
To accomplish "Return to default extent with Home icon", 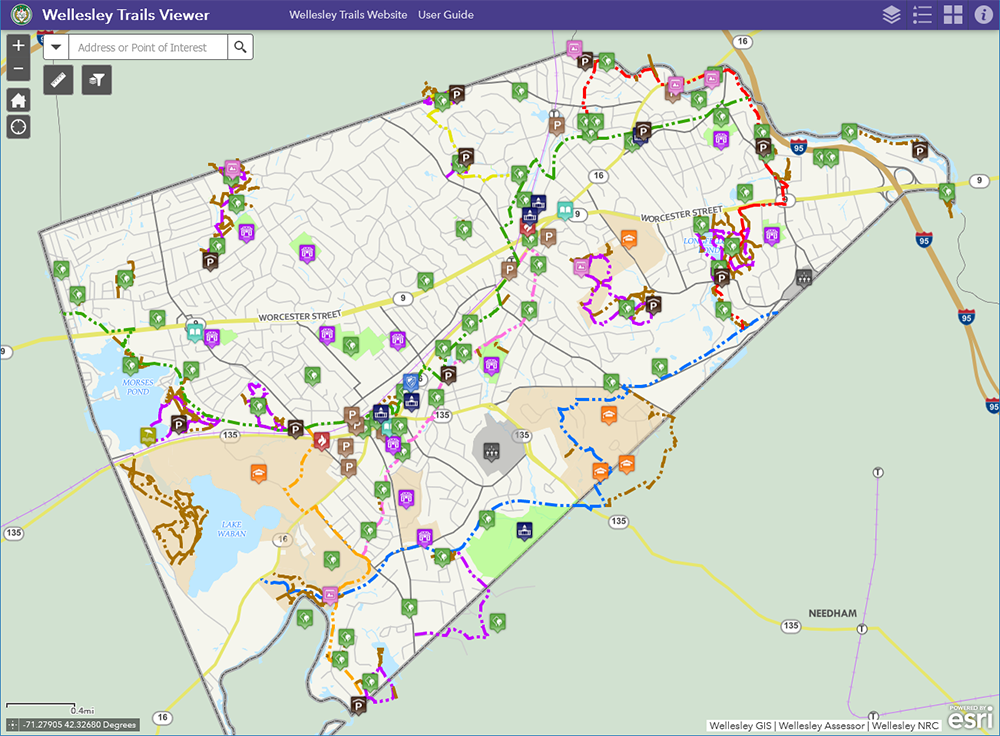I will [17, 99].
